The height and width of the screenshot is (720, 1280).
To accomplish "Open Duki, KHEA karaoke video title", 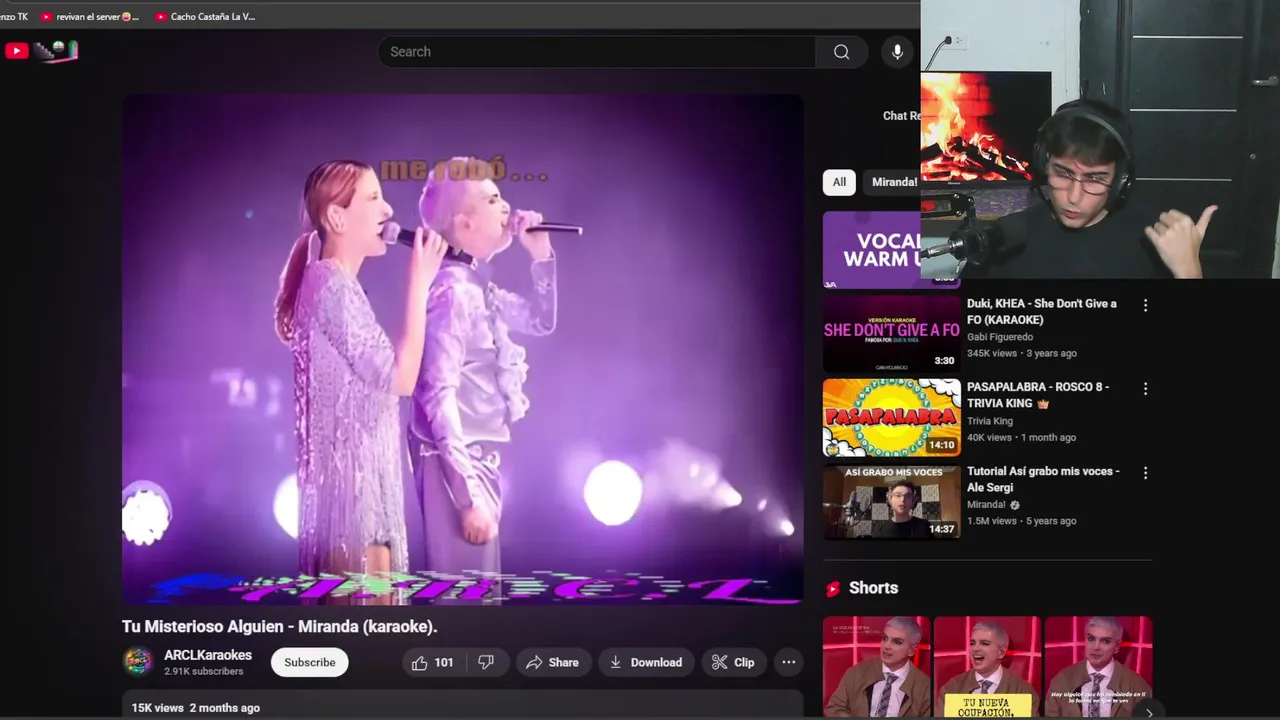I will (x=1041, y=311).
